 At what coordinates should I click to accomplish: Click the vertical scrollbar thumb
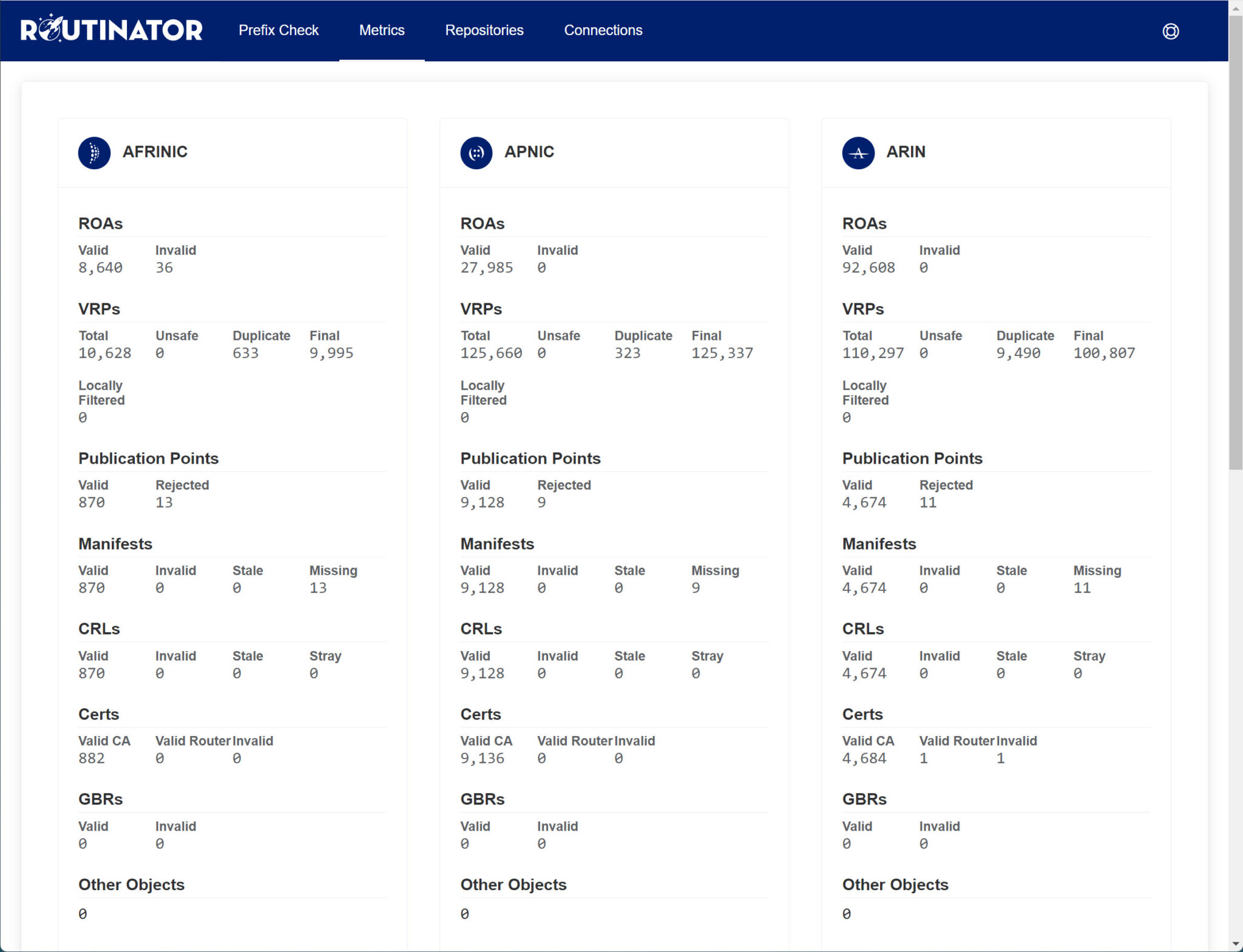pos(1235,243)
